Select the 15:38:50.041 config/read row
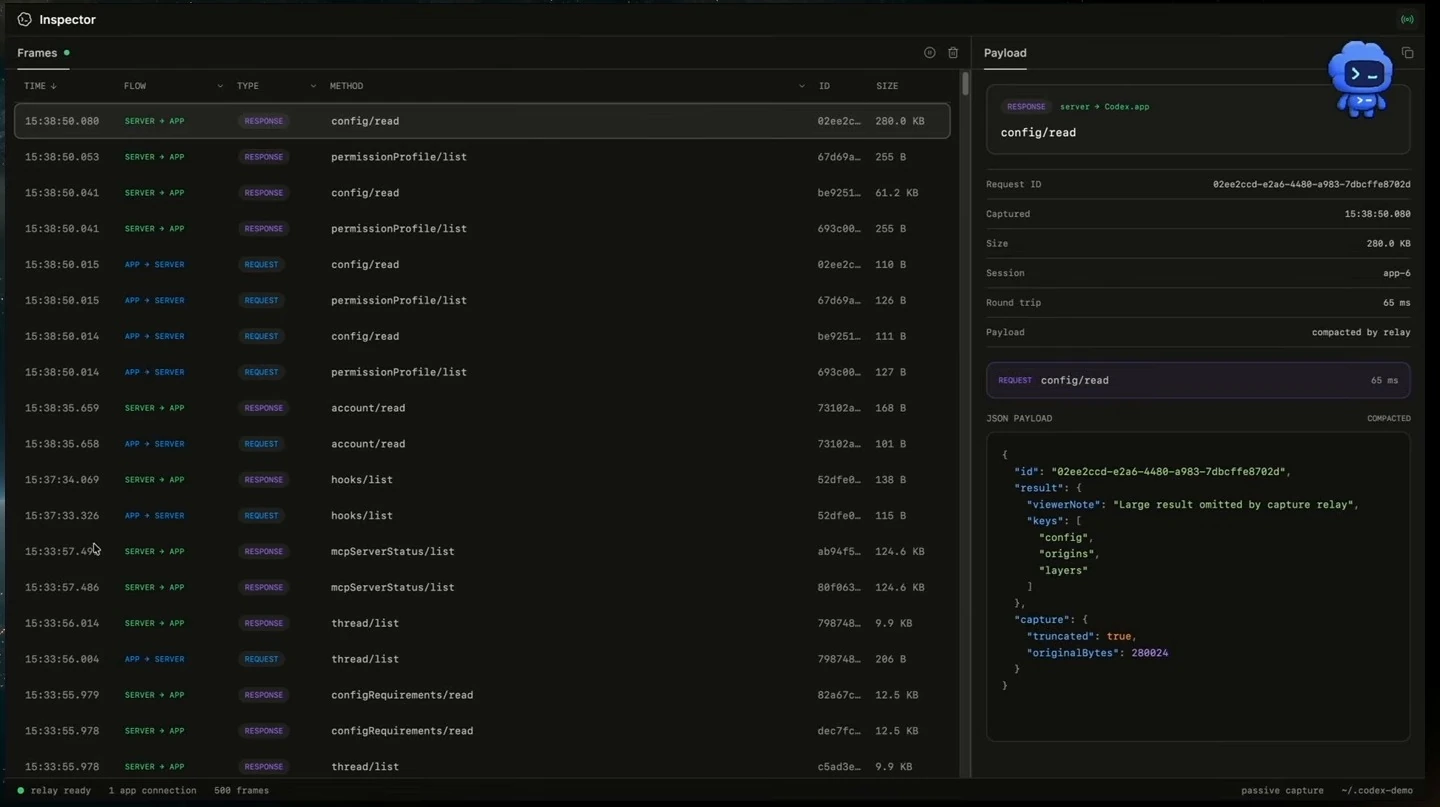 [482, 193]
